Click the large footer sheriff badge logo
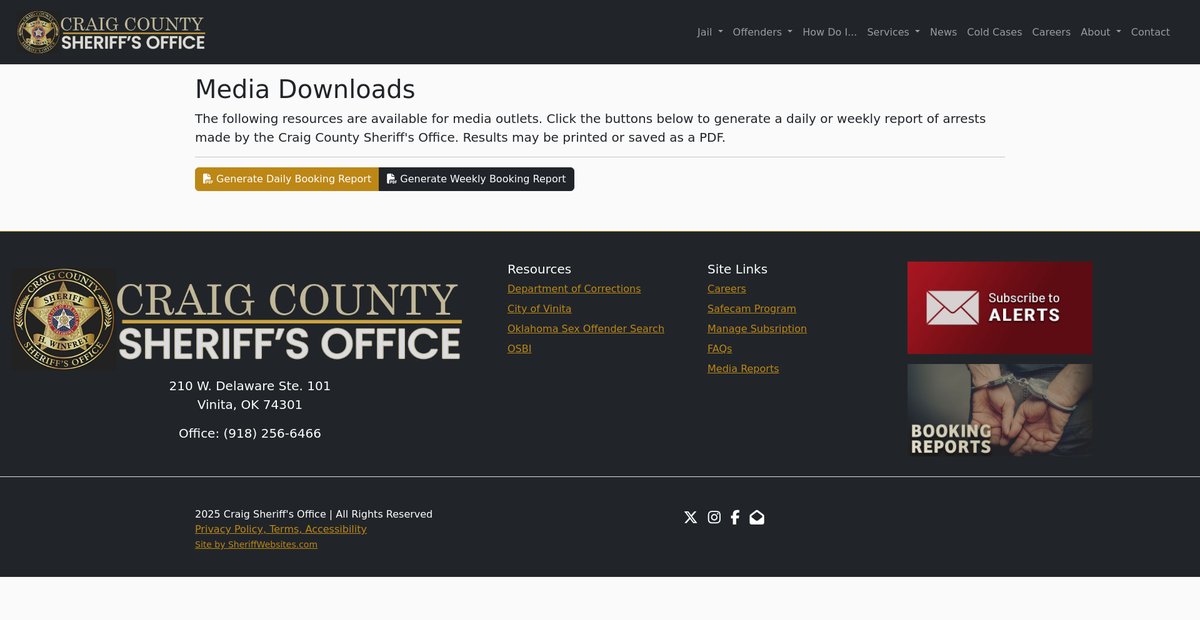This screenshot has width=1200, height=620. click(237, 320)
